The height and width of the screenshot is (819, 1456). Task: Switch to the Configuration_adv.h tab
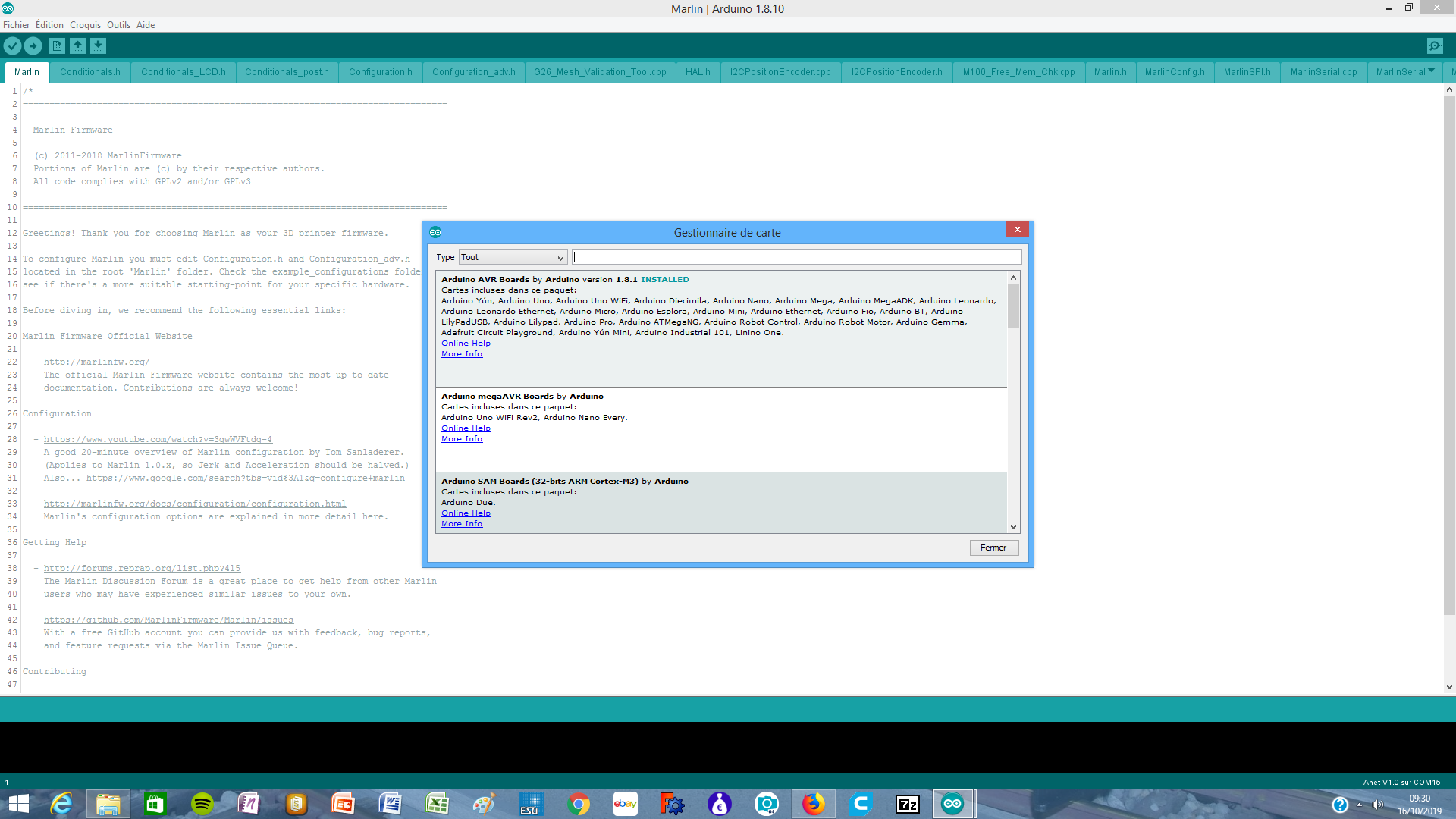coord(473,72)
